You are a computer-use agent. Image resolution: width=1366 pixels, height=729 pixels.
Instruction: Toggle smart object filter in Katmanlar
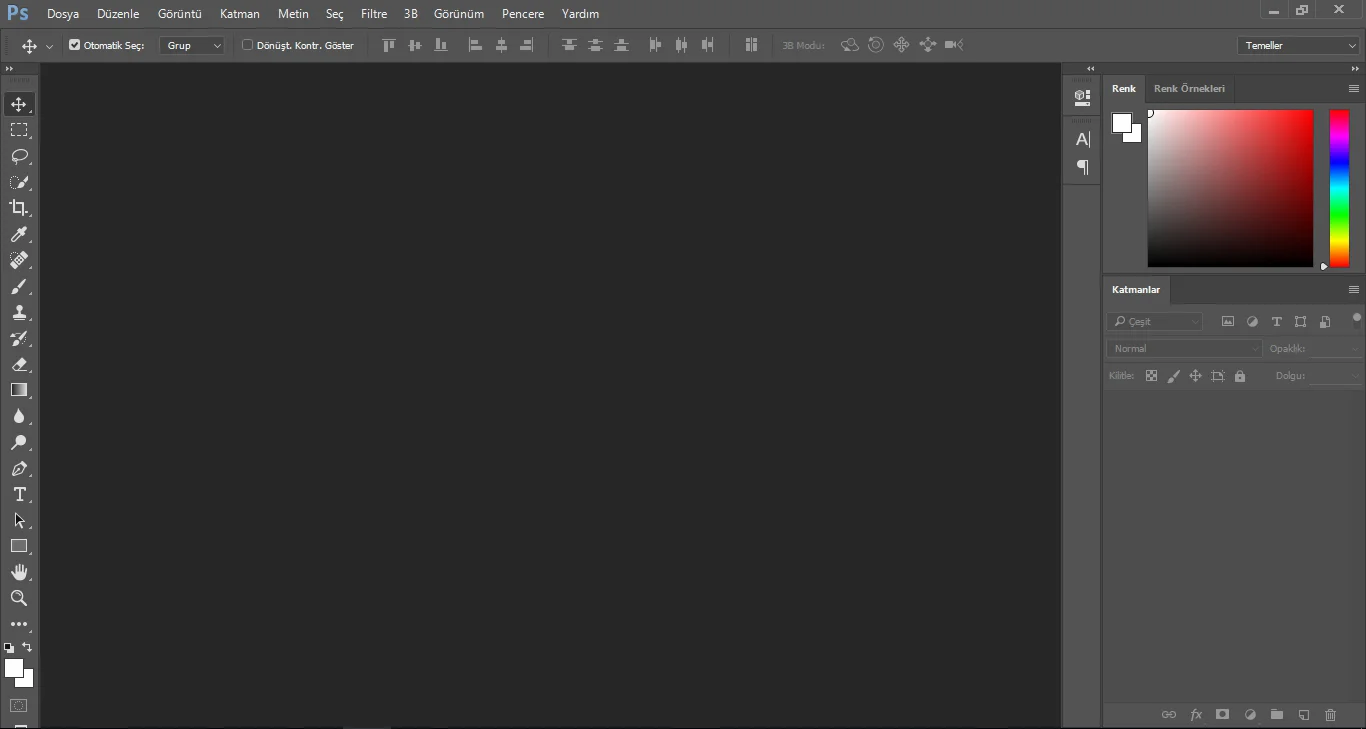click(1325, 322)
